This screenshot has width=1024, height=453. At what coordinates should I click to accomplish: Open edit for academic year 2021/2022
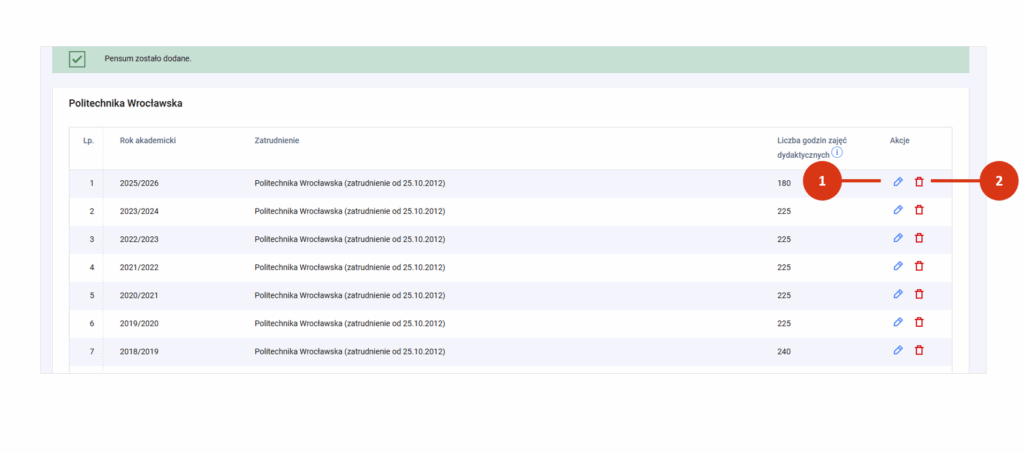[x=898, y=266]
